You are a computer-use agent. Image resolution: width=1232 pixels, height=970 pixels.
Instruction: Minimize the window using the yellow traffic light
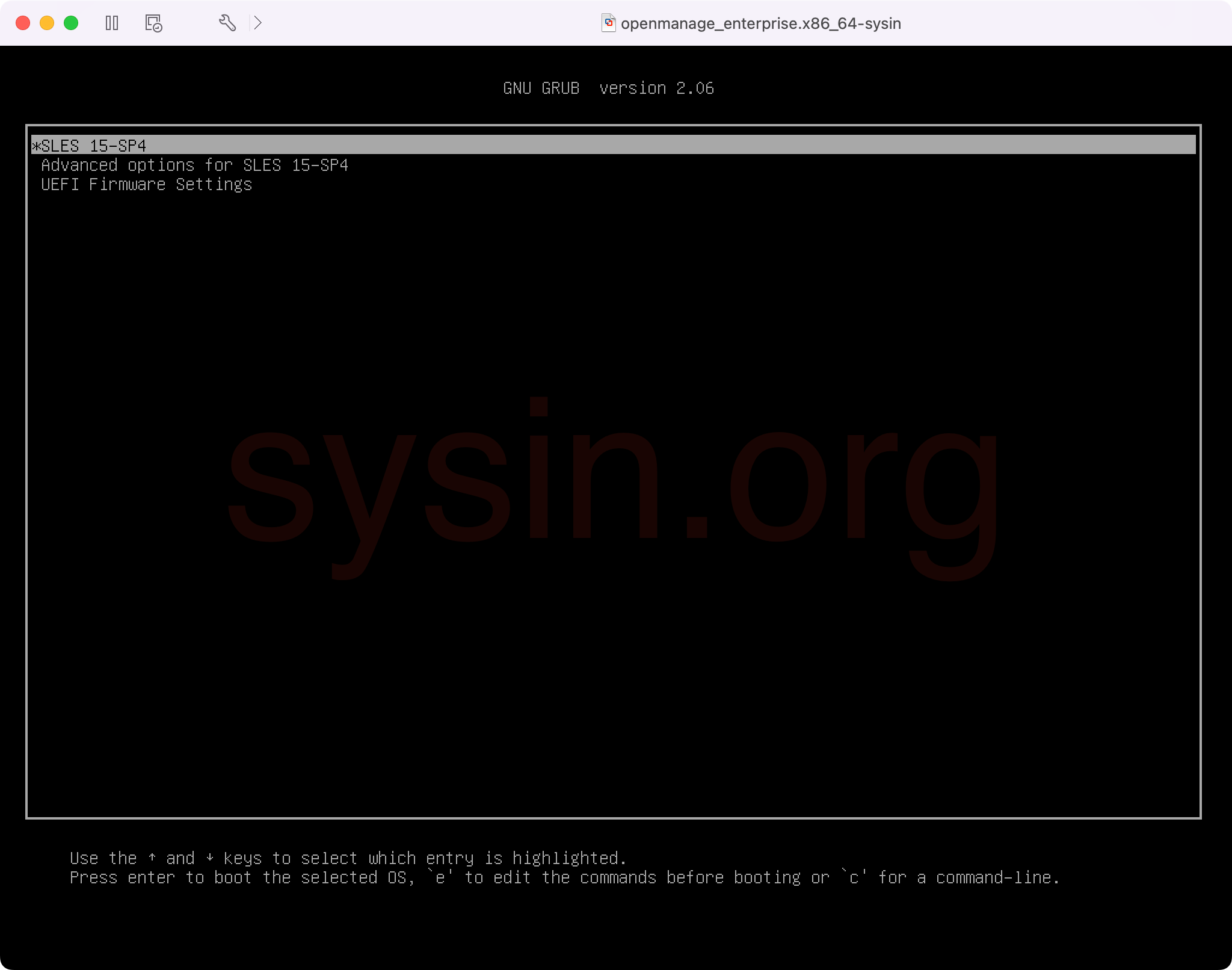[46, 22]
